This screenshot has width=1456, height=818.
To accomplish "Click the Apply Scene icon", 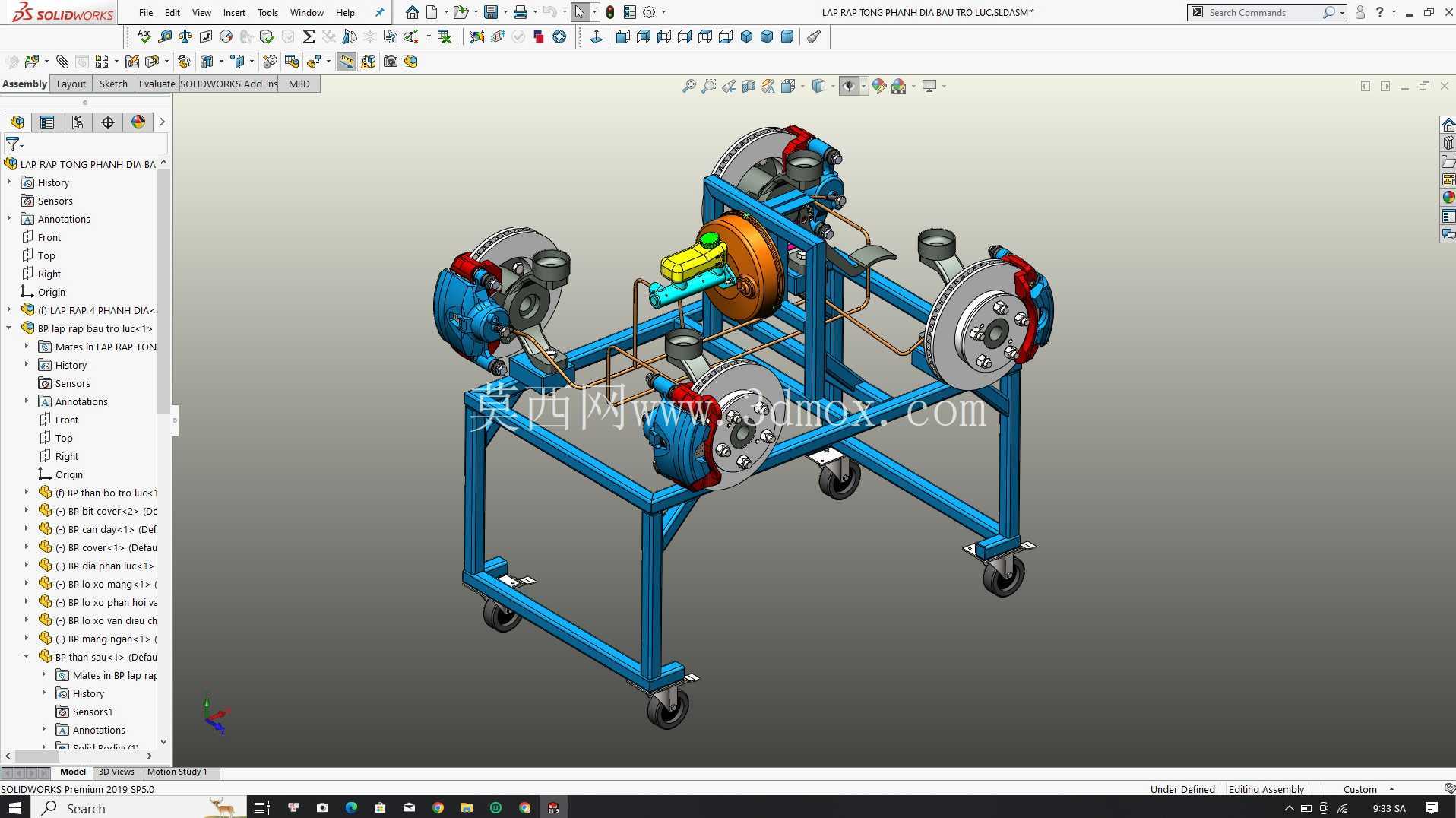I will [x=899, y=86].
